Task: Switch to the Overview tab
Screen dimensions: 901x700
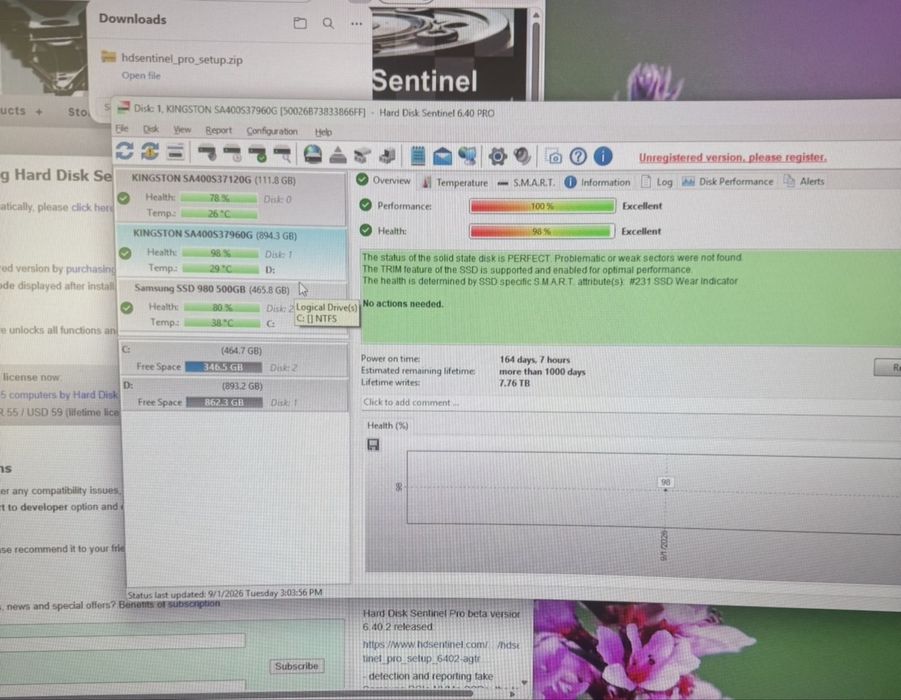Action: (x=383, y=180)
